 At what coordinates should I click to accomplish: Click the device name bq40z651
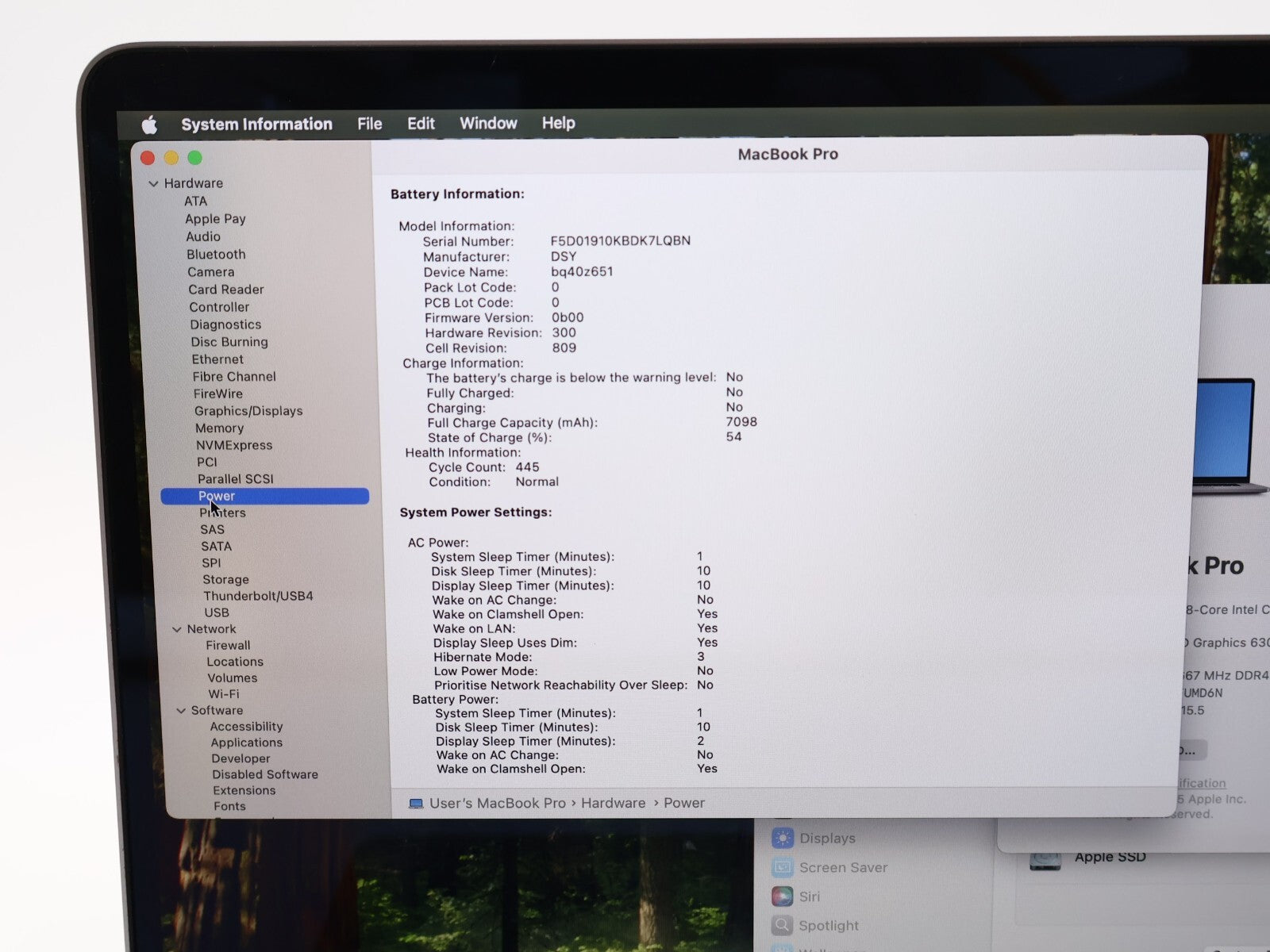(x=582, y=271)
